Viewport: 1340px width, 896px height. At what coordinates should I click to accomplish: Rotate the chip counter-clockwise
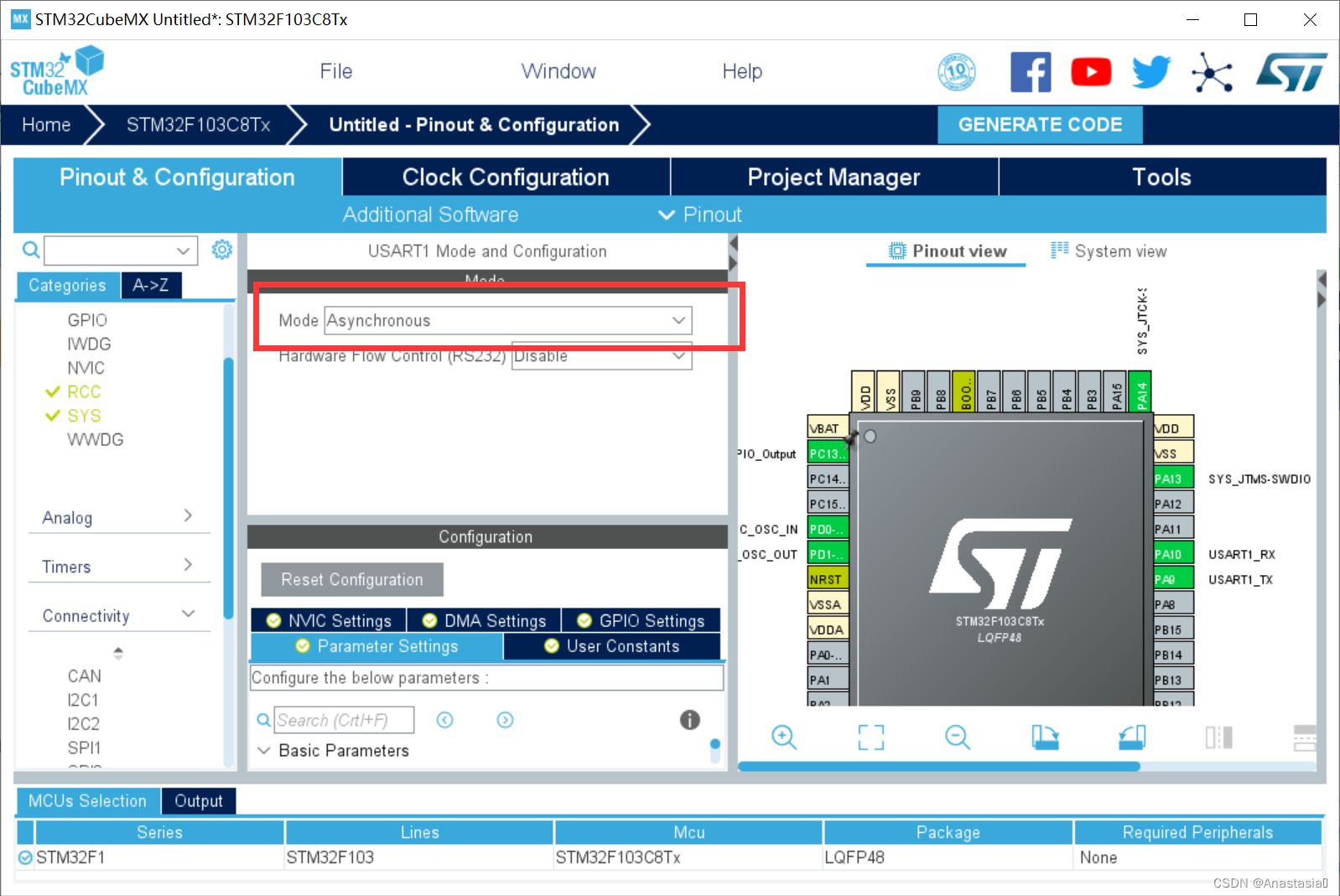[x=1132, y=737]
